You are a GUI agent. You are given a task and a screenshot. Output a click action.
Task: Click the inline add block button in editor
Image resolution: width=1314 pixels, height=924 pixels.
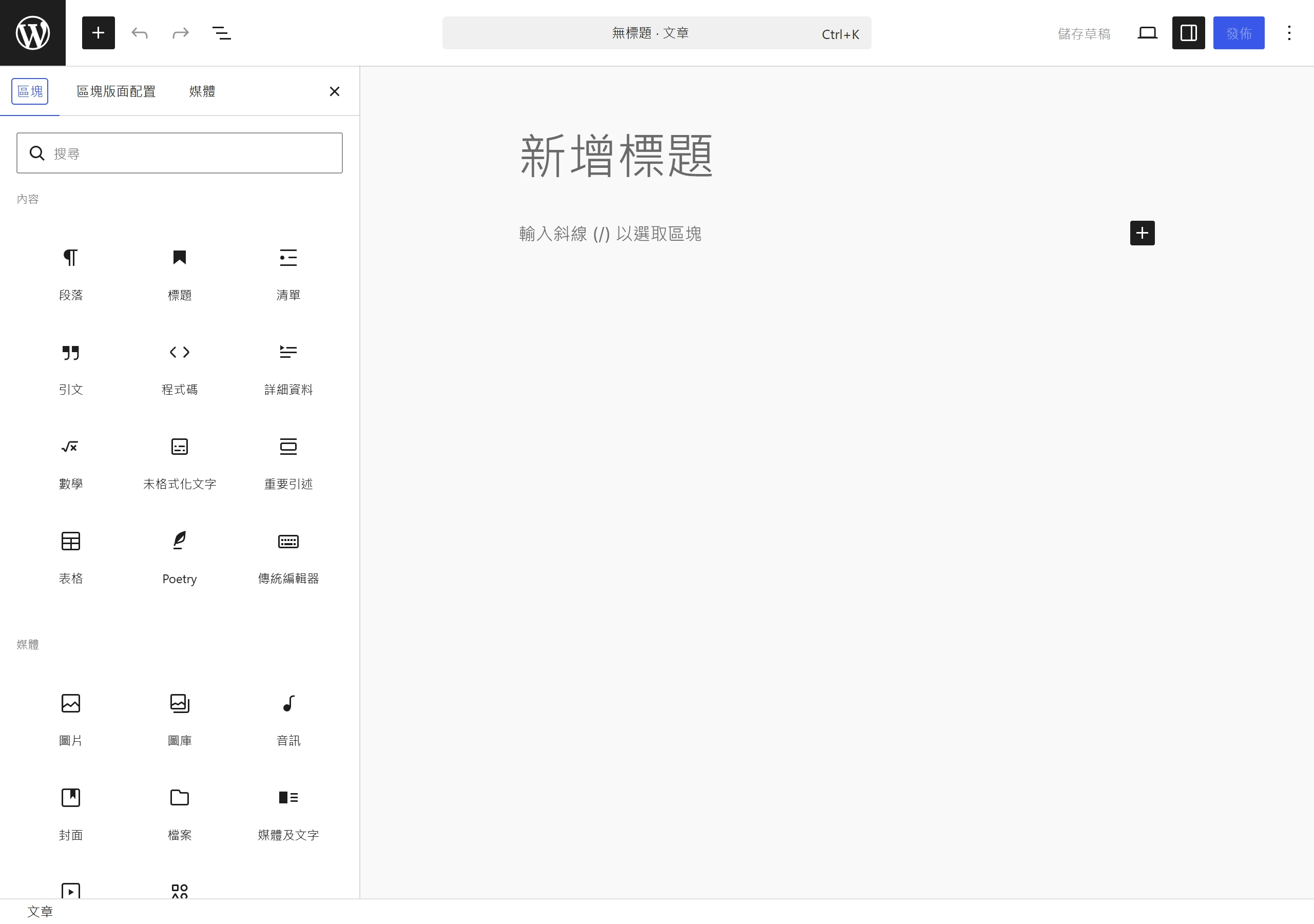(1143, 233)
